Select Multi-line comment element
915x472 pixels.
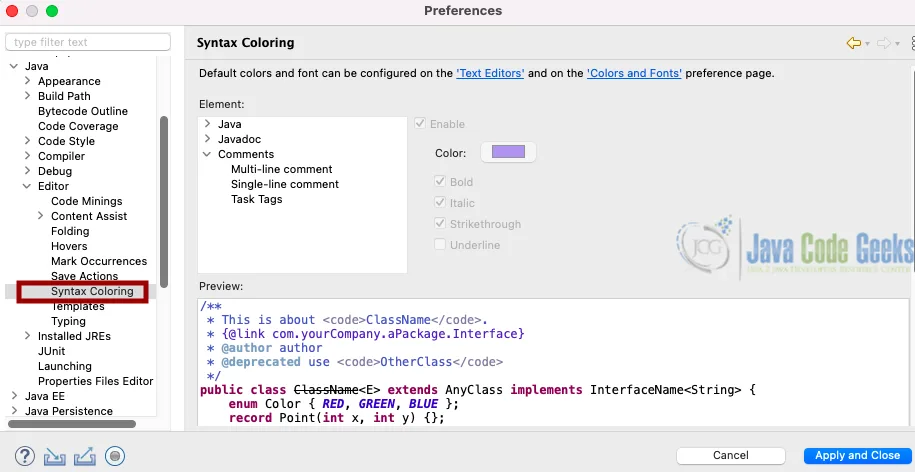[281, 169]
